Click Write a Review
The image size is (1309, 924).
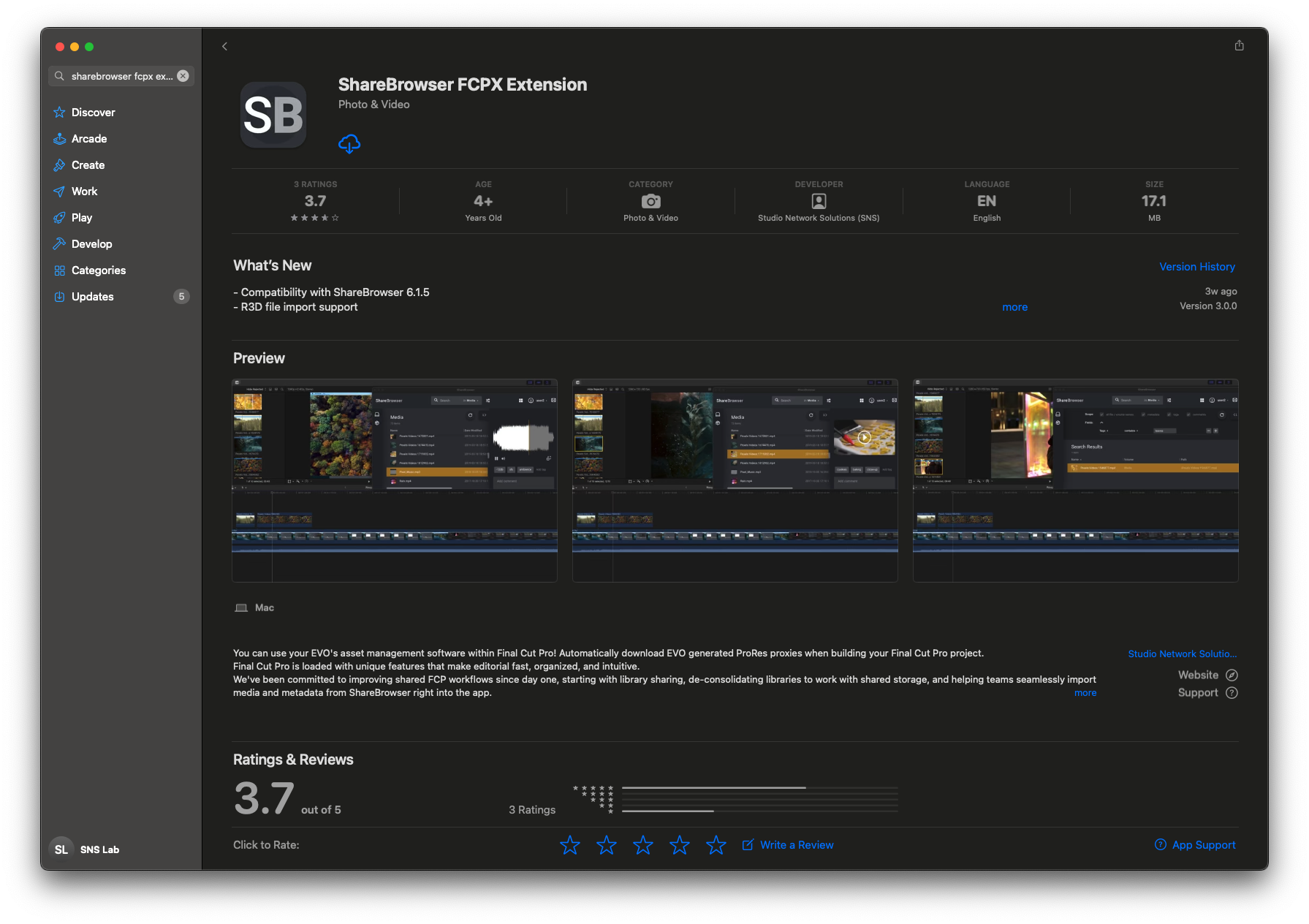788,845
